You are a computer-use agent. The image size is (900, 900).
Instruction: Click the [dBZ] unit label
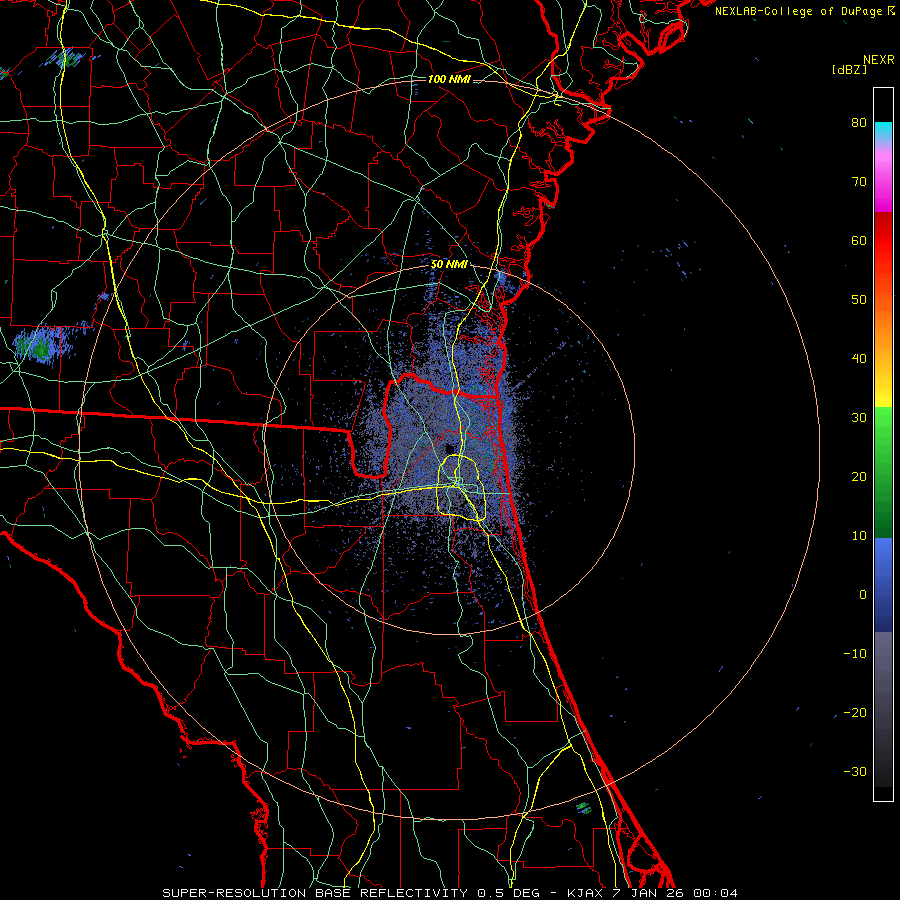[849, 69]
